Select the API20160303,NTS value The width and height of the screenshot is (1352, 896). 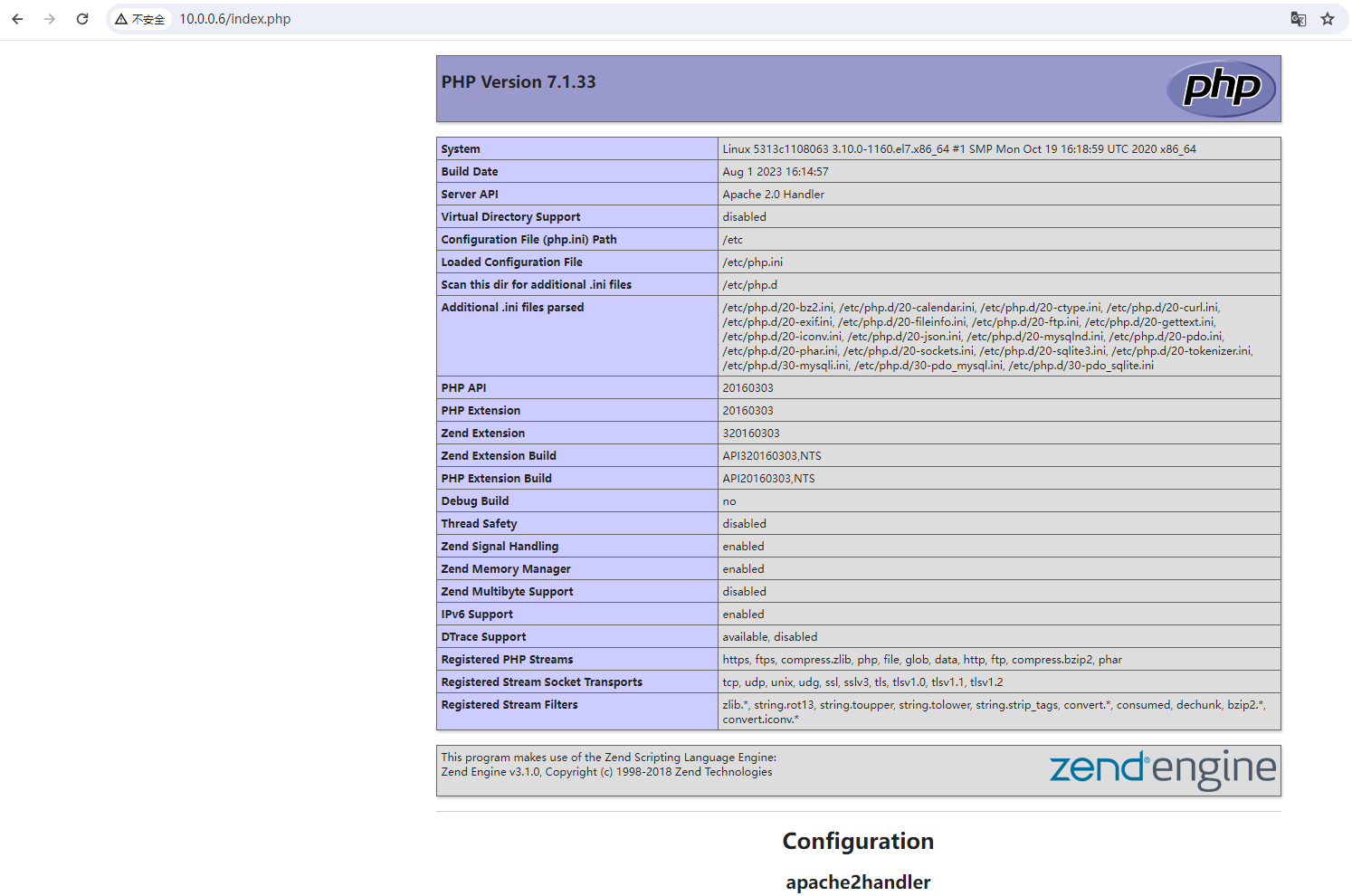pyautogui.click(x=769, y=479)
